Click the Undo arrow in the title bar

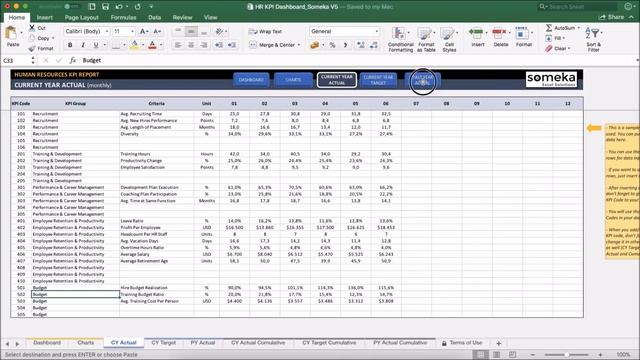click(x=119, y=7)
